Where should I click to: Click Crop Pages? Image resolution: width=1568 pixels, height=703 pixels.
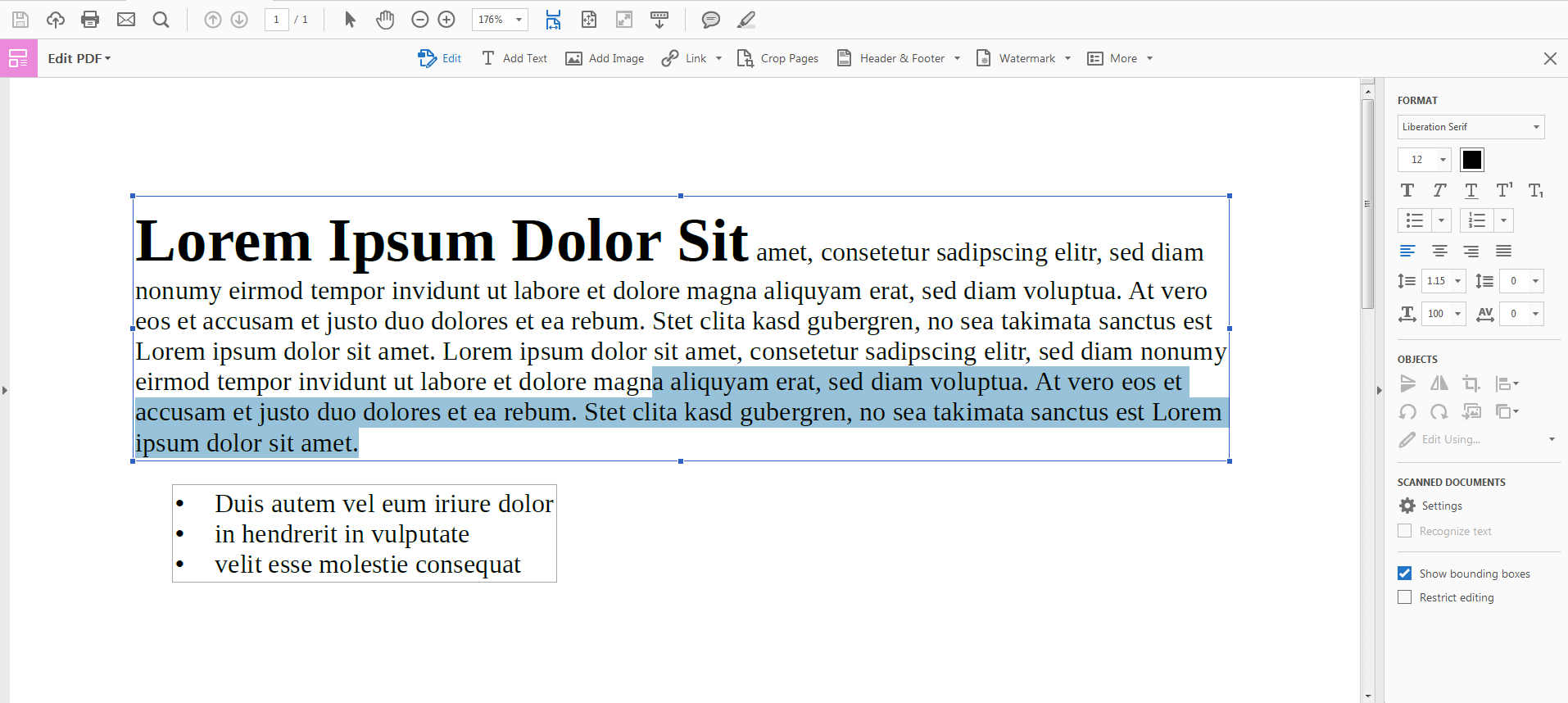pos(778,58)
